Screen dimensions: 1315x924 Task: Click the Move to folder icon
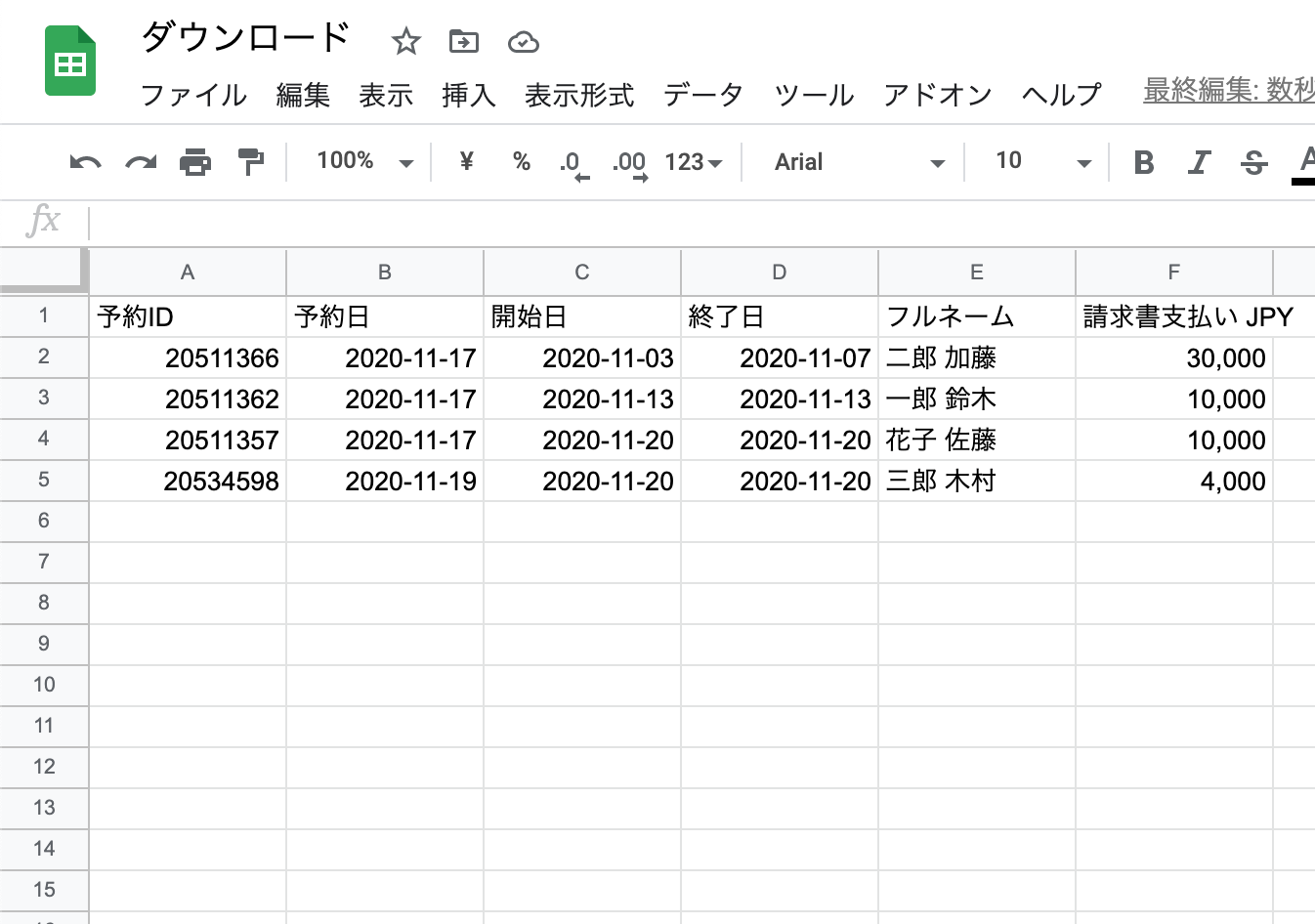point(463,41)
